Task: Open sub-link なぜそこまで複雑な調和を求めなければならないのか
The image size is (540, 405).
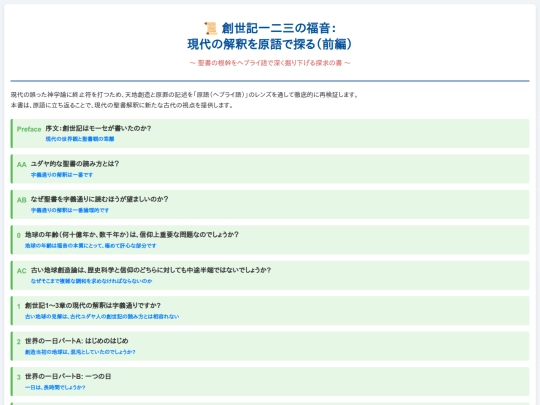Action: coord(91,281)
